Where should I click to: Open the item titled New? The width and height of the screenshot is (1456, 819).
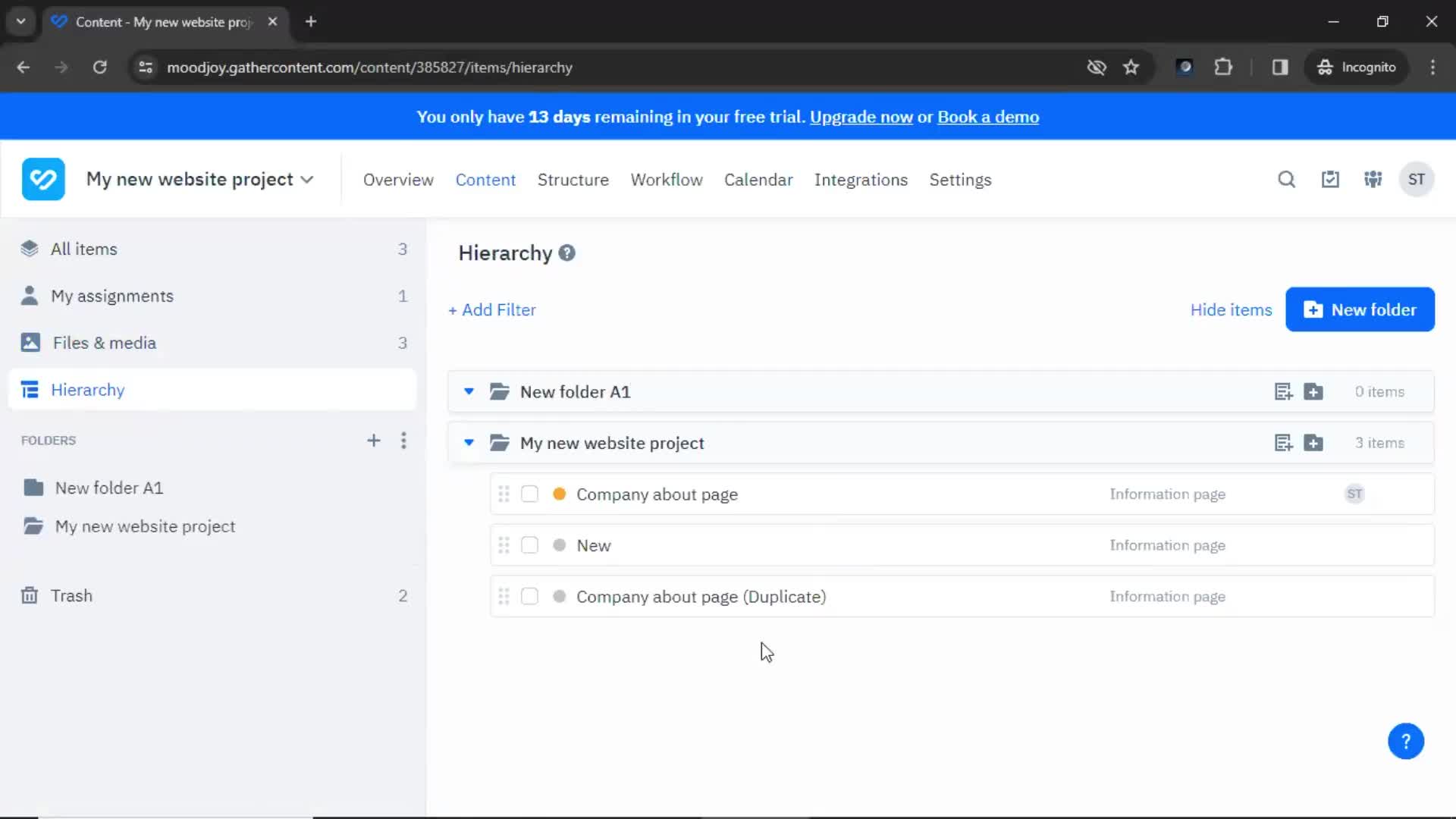[x=593, y=545]
